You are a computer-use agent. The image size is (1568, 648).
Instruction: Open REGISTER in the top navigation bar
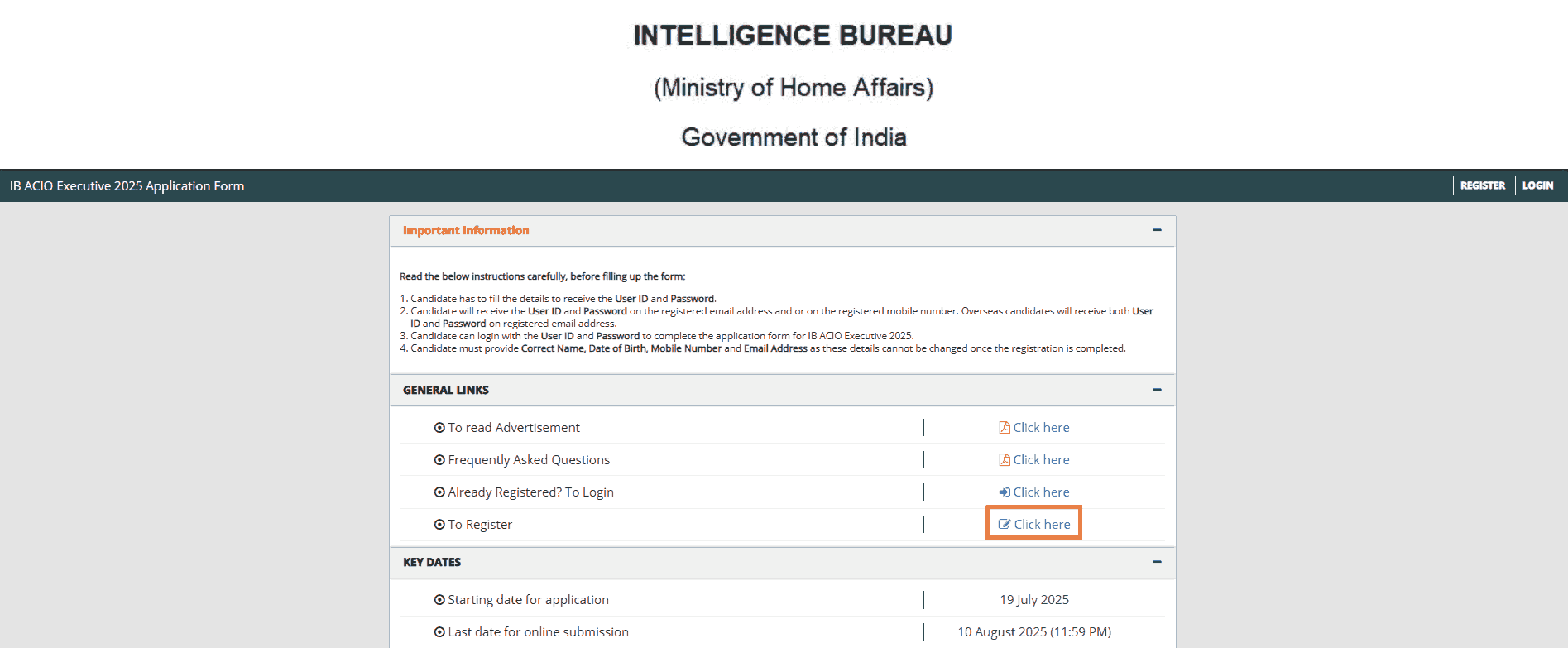[x=1482, y=186]
